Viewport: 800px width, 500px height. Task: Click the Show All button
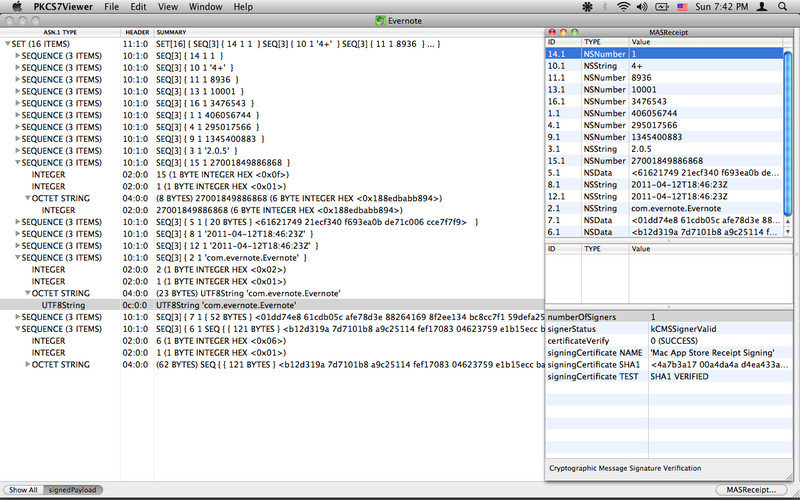coord(23,490)
